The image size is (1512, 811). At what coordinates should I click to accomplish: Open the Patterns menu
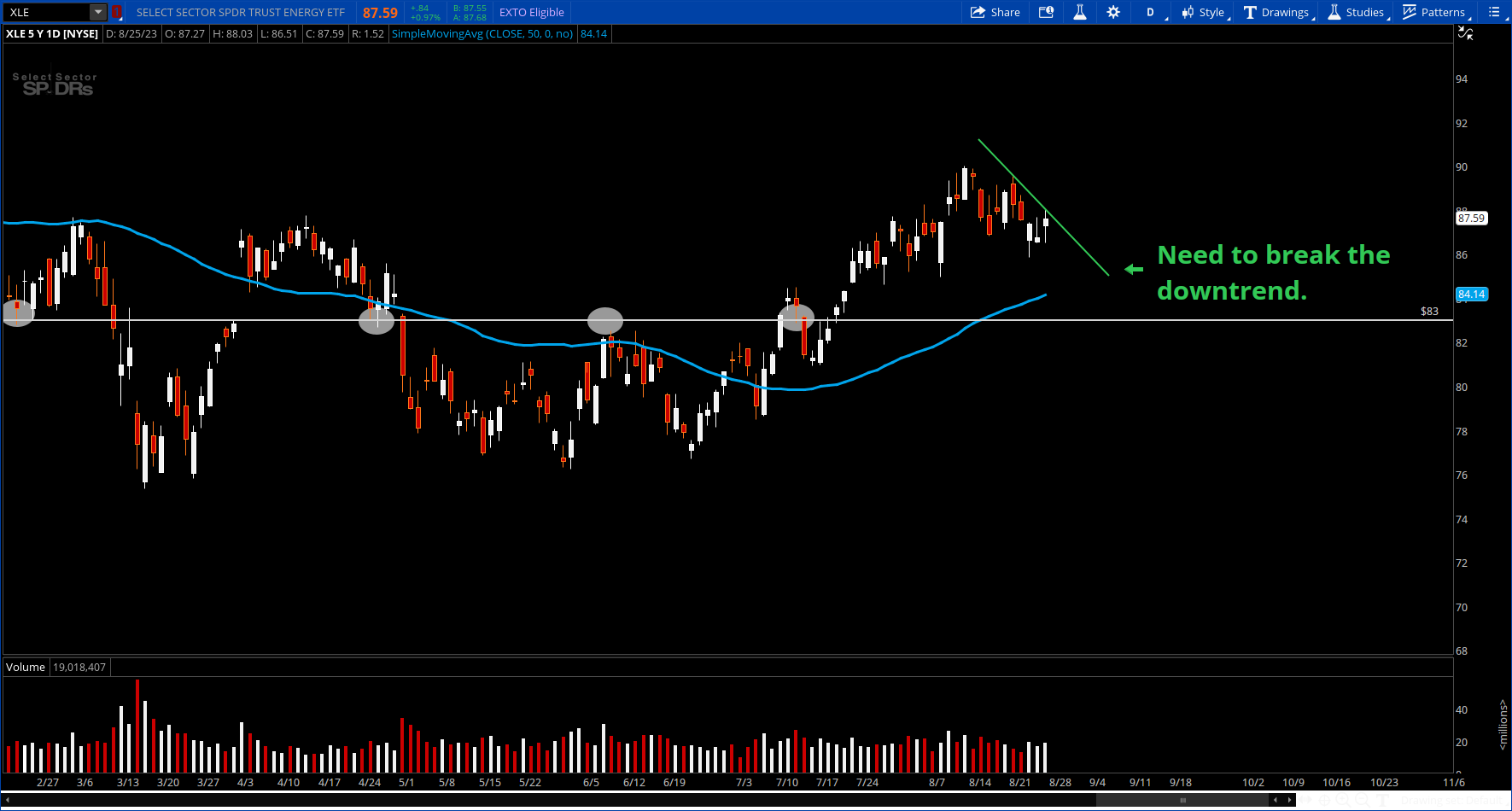click(1436, 12)
